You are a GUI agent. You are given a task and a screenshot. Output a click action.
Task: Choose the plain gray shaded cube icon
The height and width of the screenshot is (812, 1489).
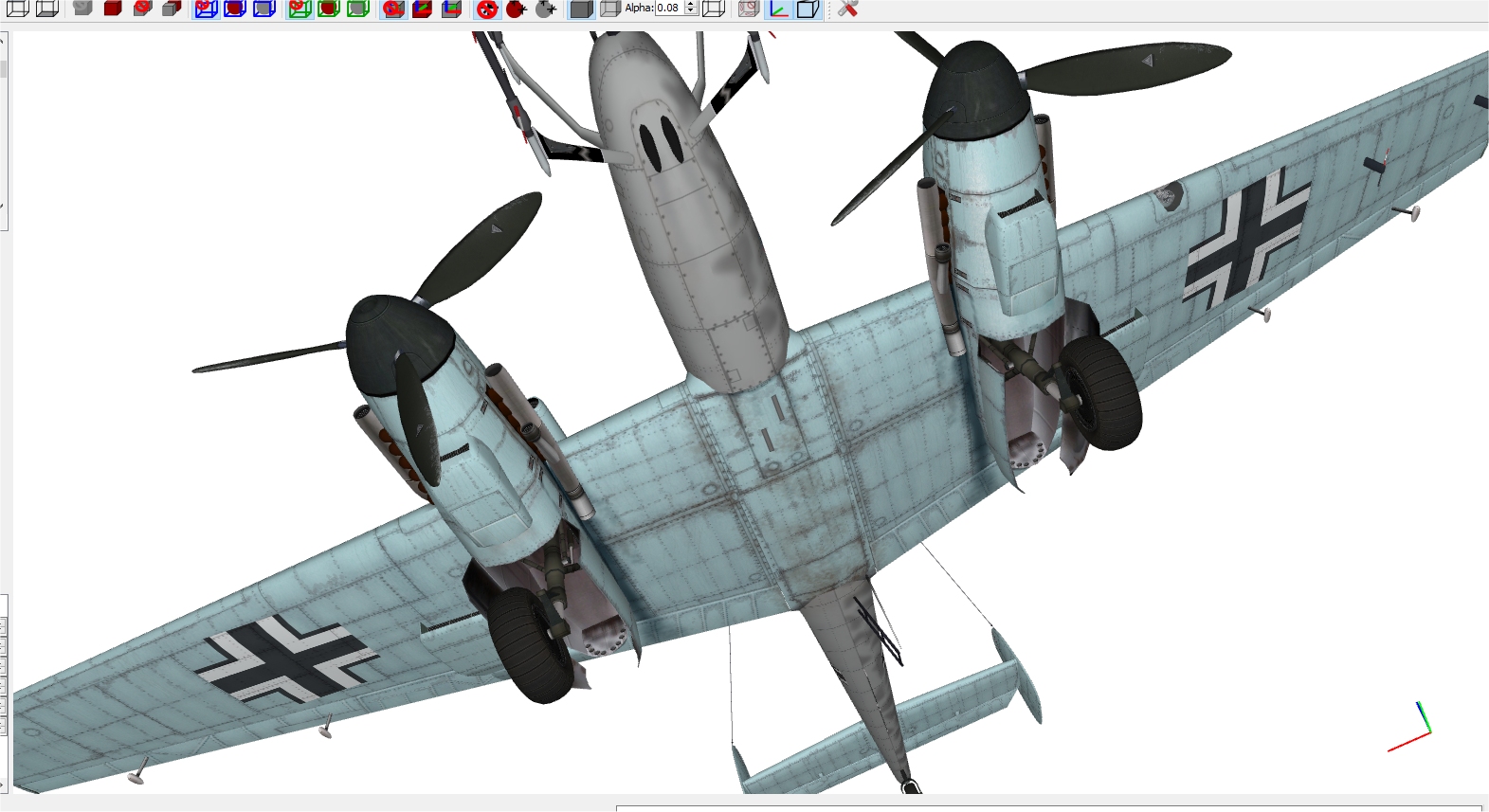pos(83,9)
